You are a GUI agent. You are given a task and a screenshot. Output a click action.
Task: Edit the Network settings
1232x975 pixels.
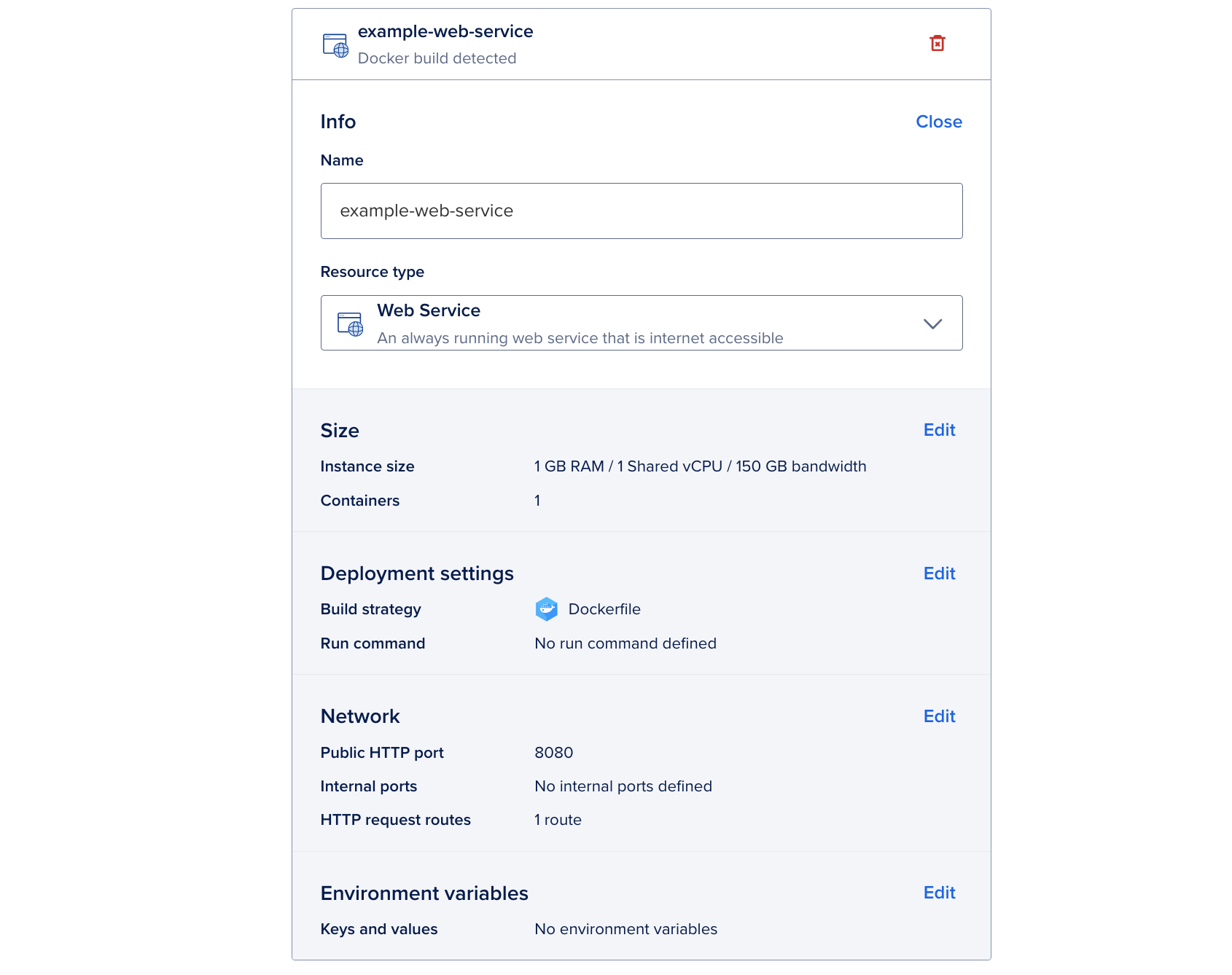coord(939,716)
